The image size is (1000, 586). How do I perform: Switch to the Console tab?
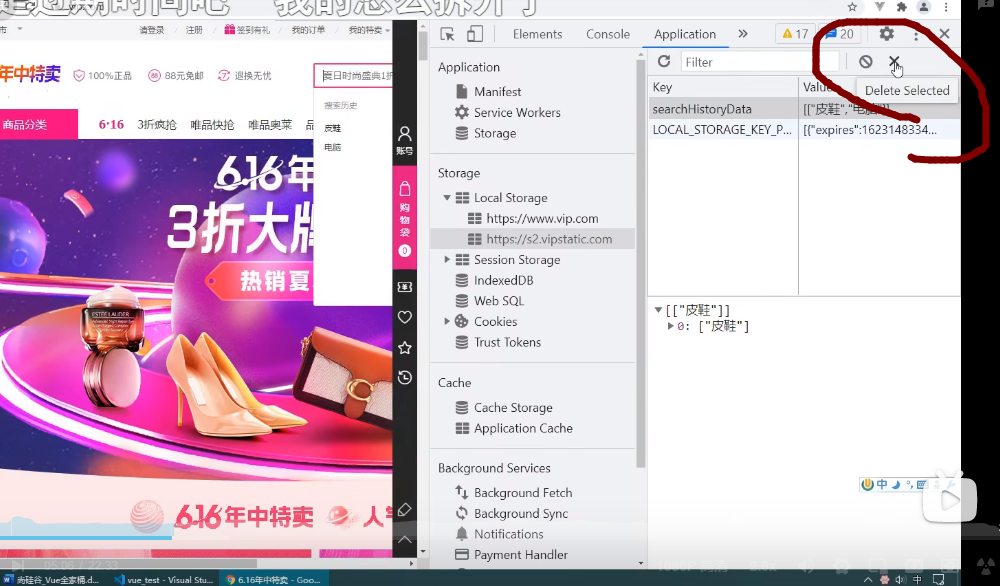608,34
